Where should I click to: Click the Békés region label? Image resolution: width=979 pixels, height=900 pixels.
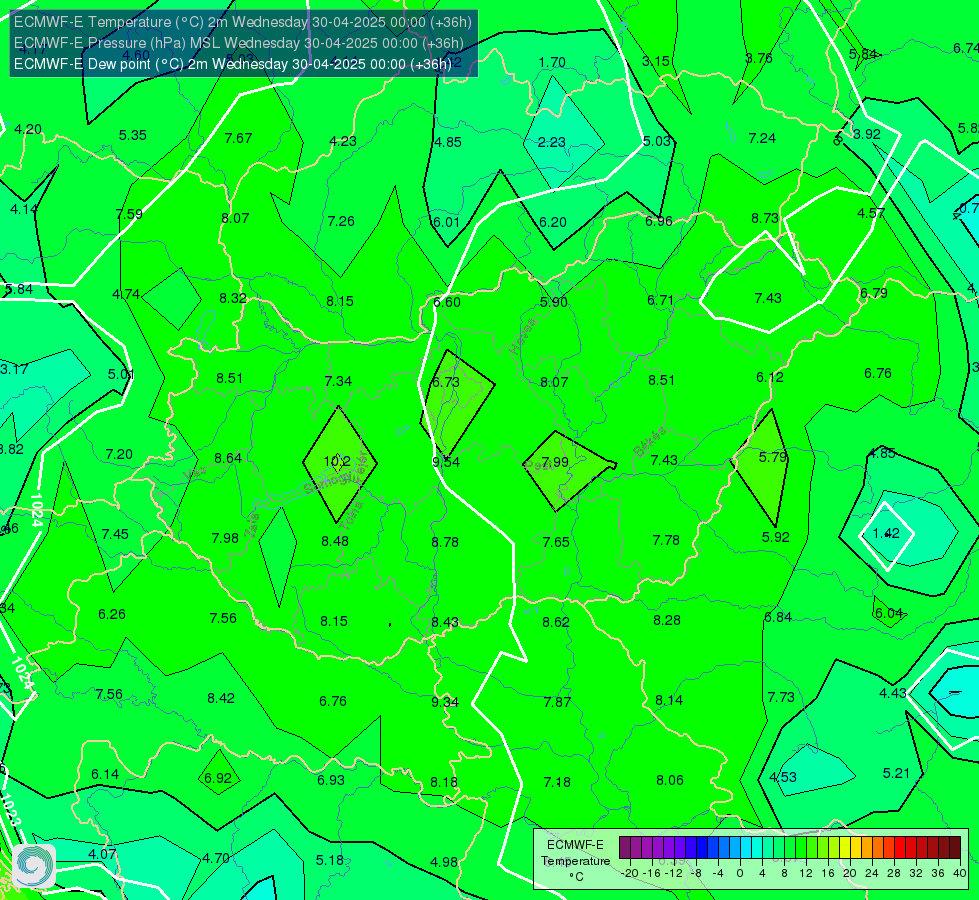(x=650, y=442)
